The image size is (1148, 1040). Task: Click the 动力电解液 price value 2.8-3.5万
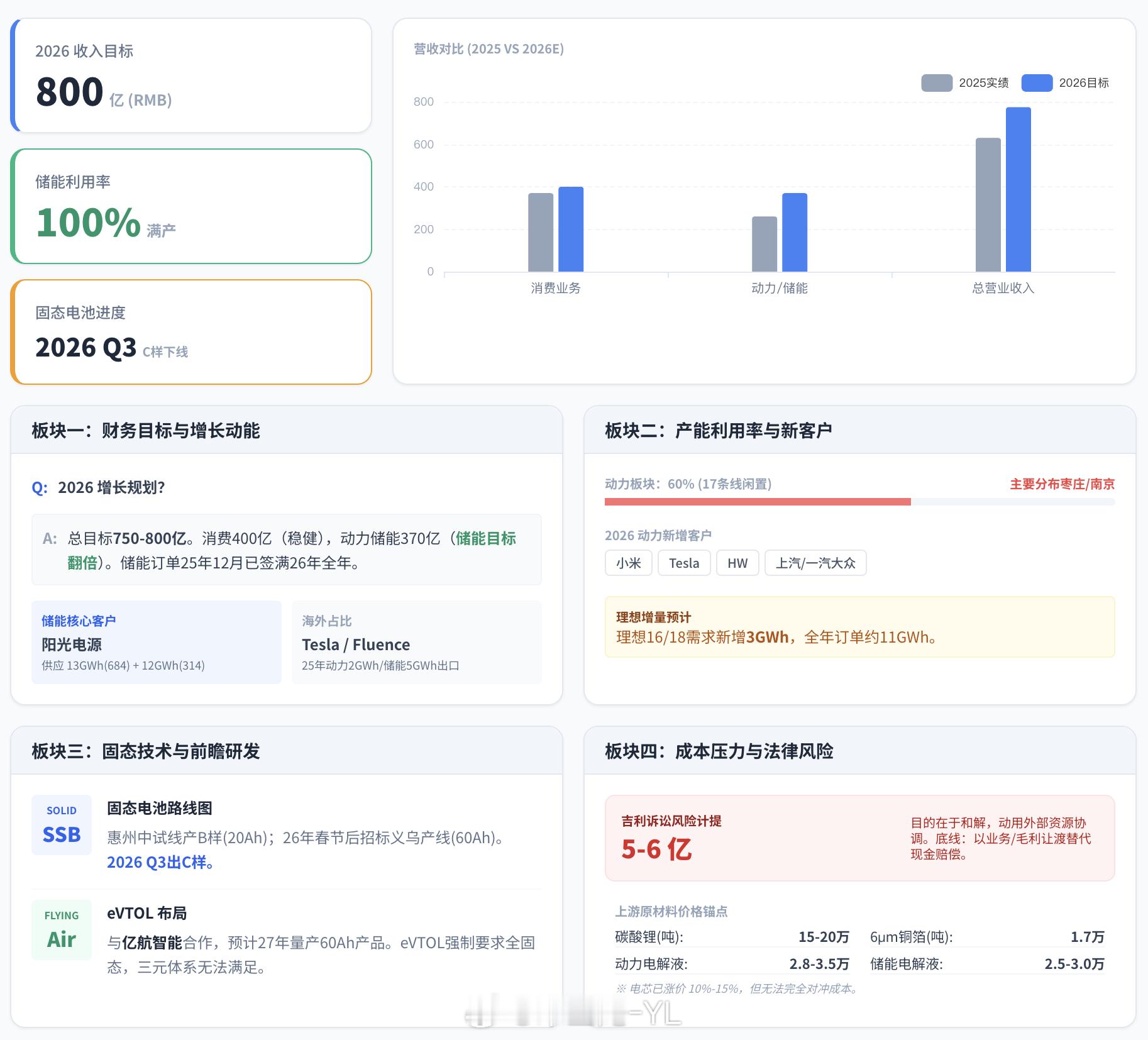pos(819,965)
